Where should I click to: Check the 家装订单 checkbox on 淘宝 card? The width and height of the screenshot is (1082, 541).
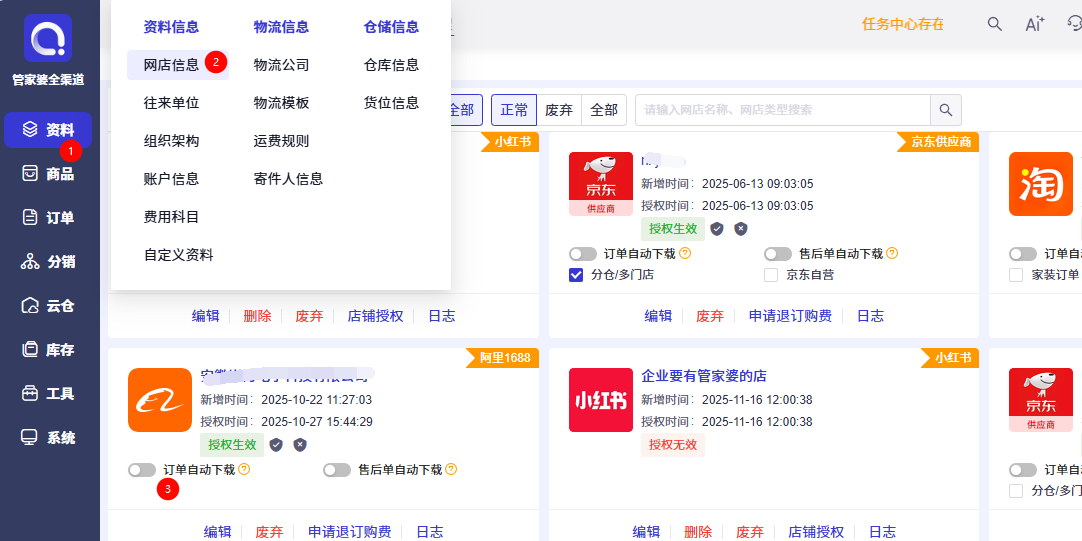(1016, 275)
